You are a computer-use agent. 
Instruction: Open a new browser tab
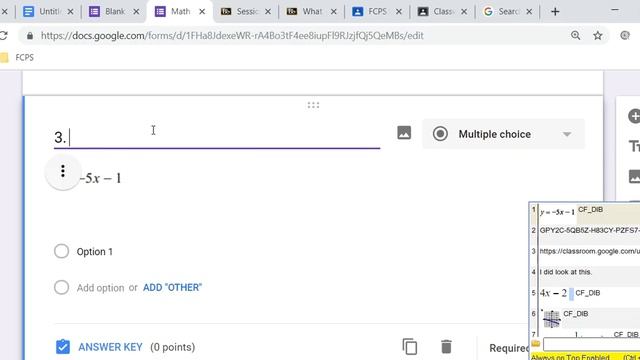coord(555,12)
